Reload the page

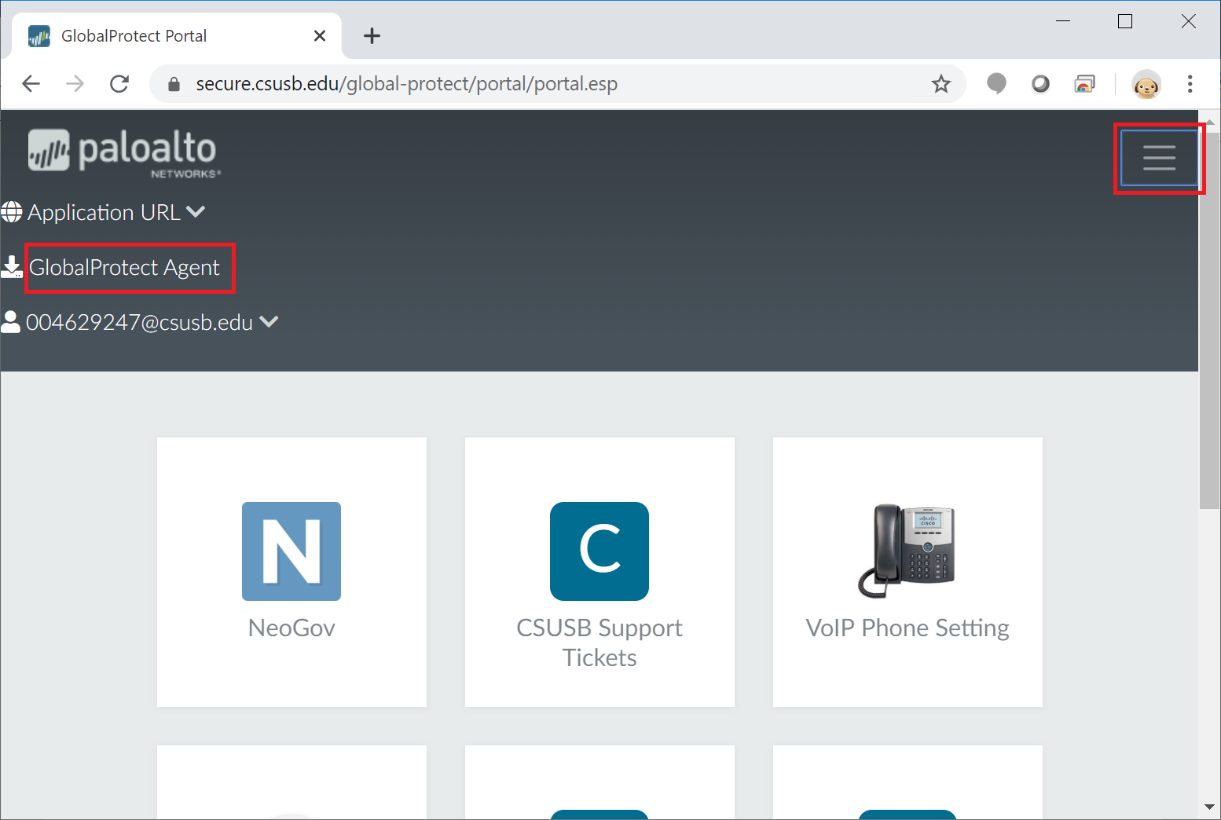(119, 84)
